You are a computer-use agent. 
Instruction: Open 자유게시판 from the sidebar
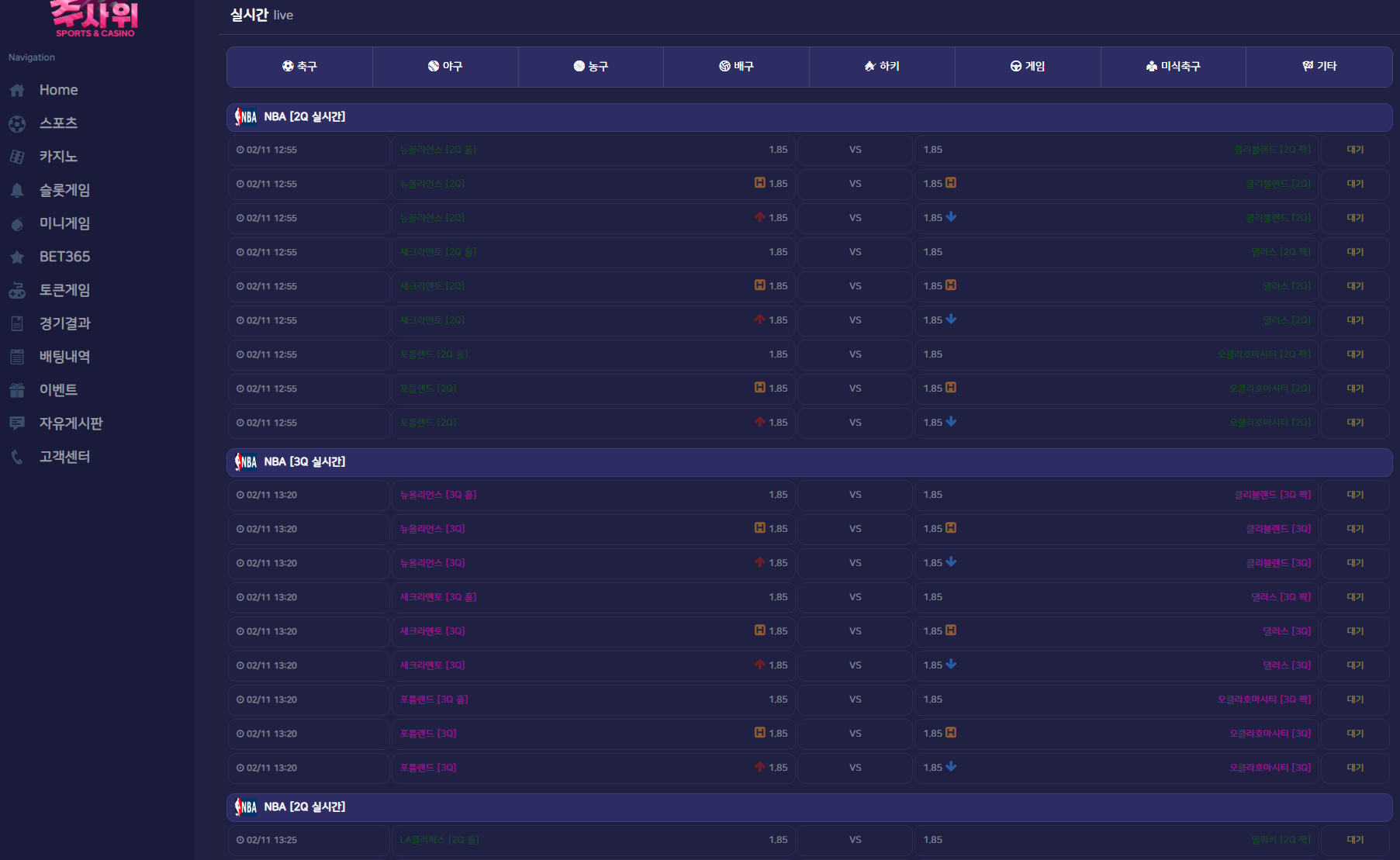click(71, 423)
